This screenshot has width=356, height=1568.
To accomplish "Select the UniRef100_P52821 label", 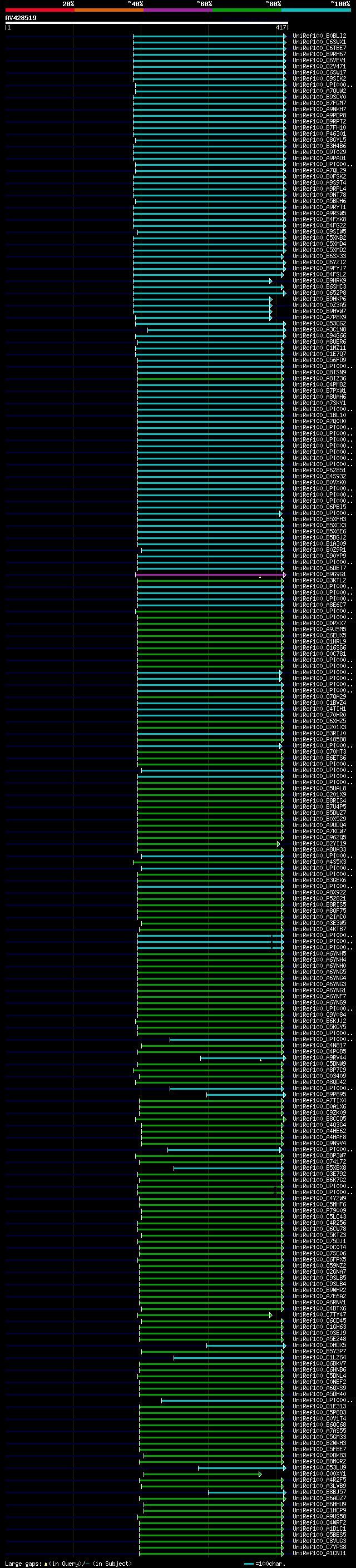I will (x=319, y=899).
